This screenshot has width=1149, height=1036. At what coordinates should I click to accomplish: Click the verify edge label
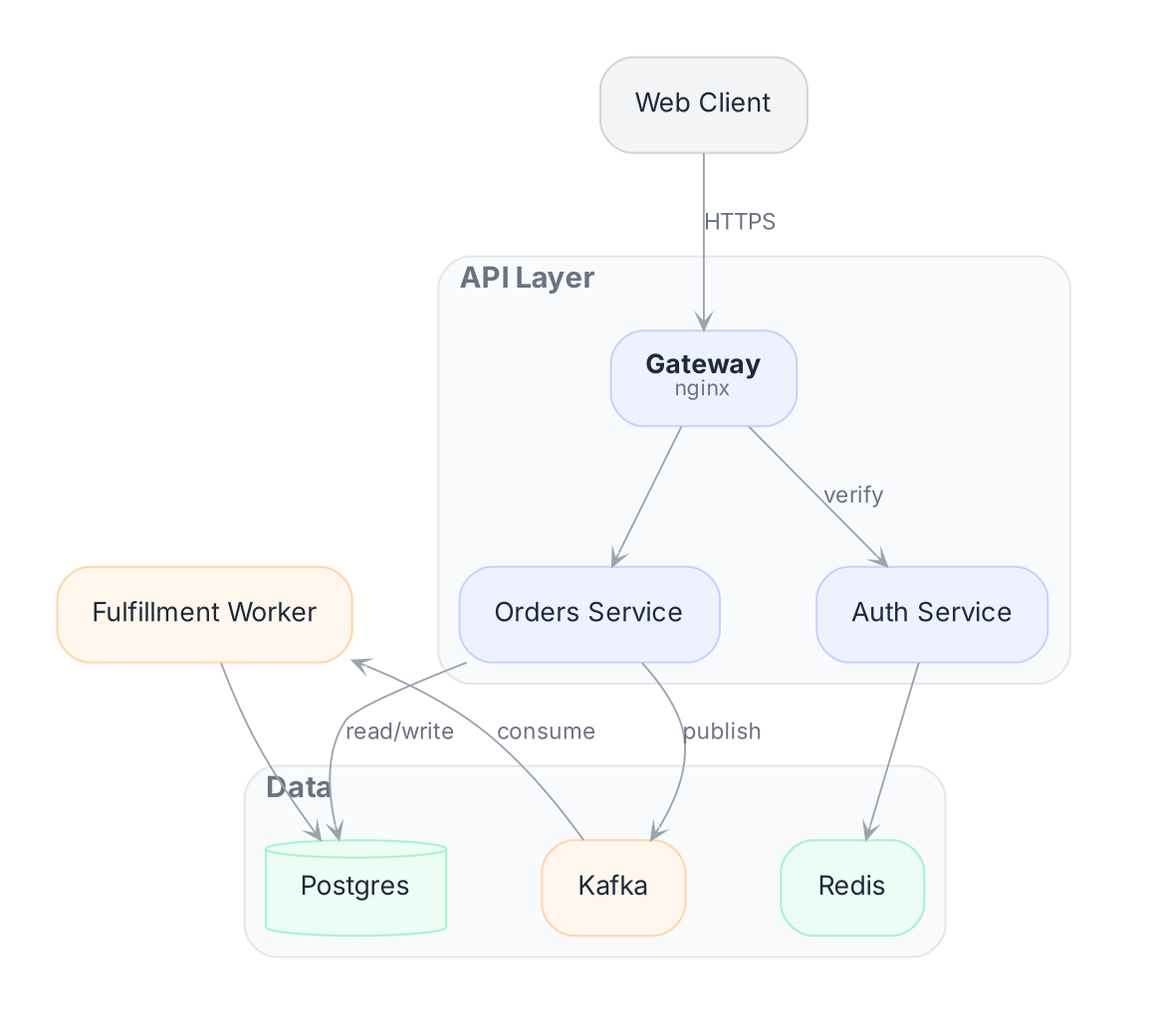853,495
